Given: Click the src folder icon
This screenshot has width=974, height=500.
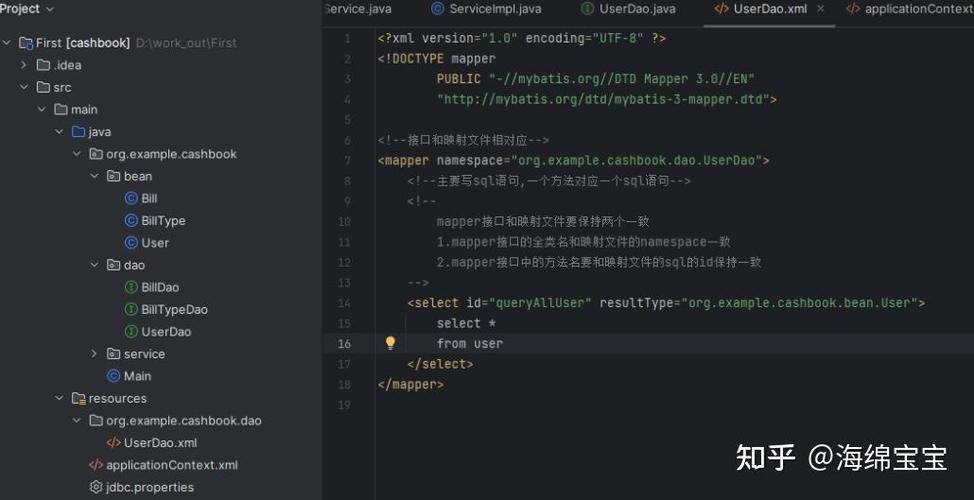Looking at the screenshot, I should [43, 87].
